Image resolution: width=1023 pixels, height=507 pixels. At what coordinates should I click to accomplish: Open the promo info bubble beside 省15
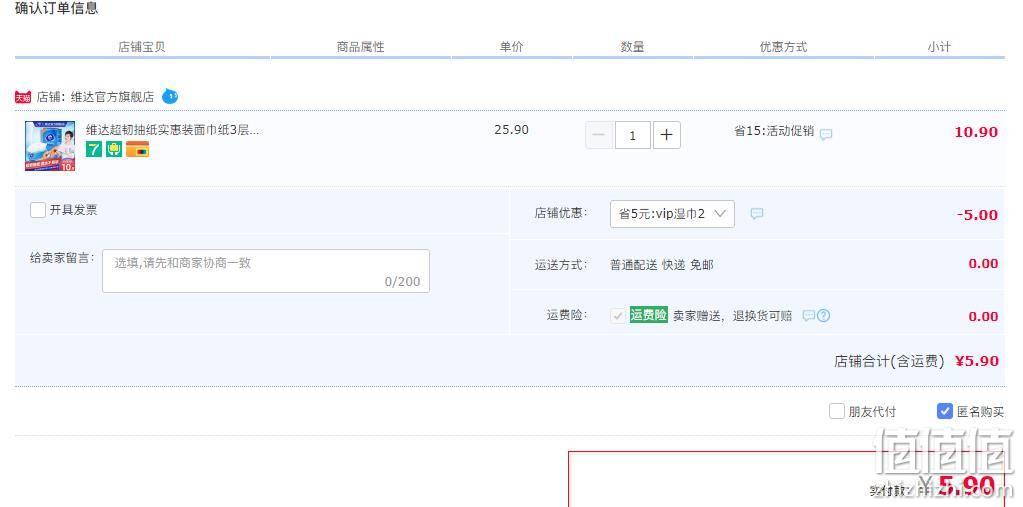[826, 134]
